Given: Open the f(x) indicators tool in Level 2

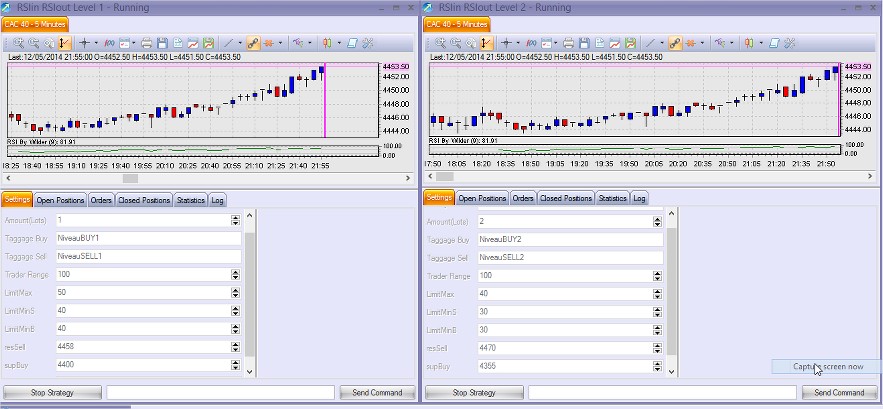Looking at the screenshot, I should (531, 43).
